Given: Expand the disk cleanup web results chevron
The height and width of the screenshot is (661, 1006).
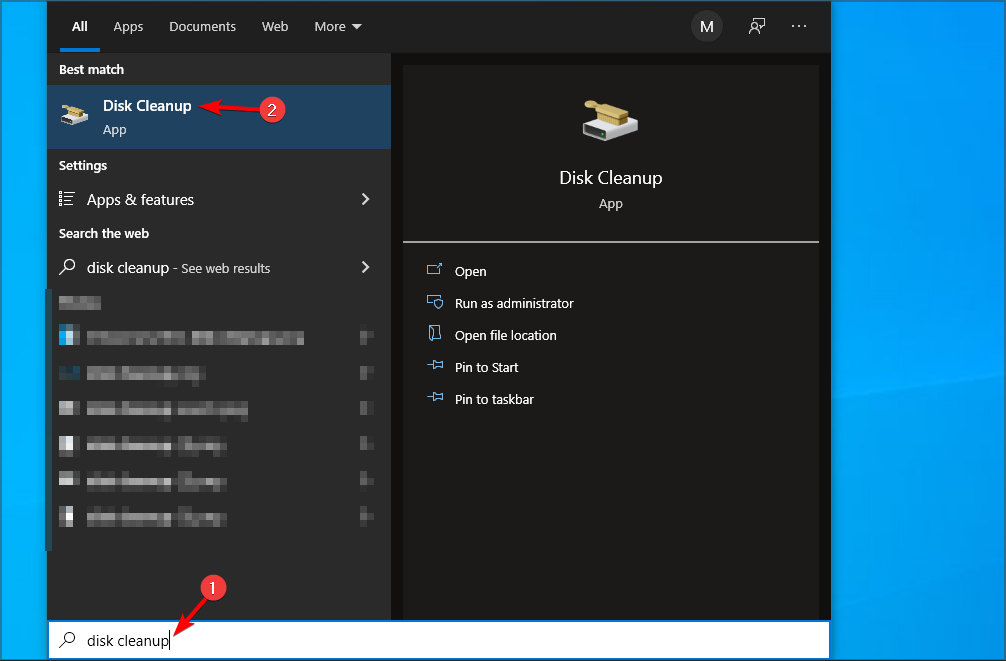Looking at the screenshot, I should coord(366,267).
